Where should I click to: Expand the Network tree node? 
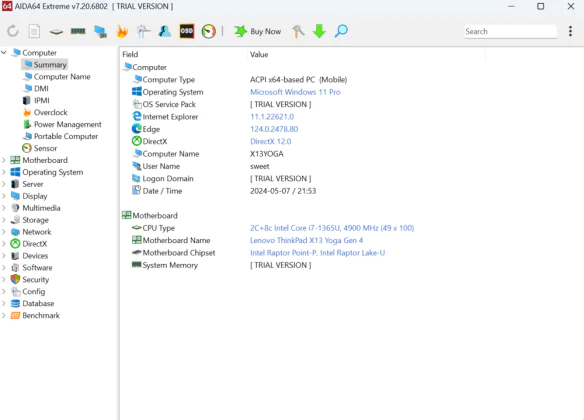pos(4,232)
